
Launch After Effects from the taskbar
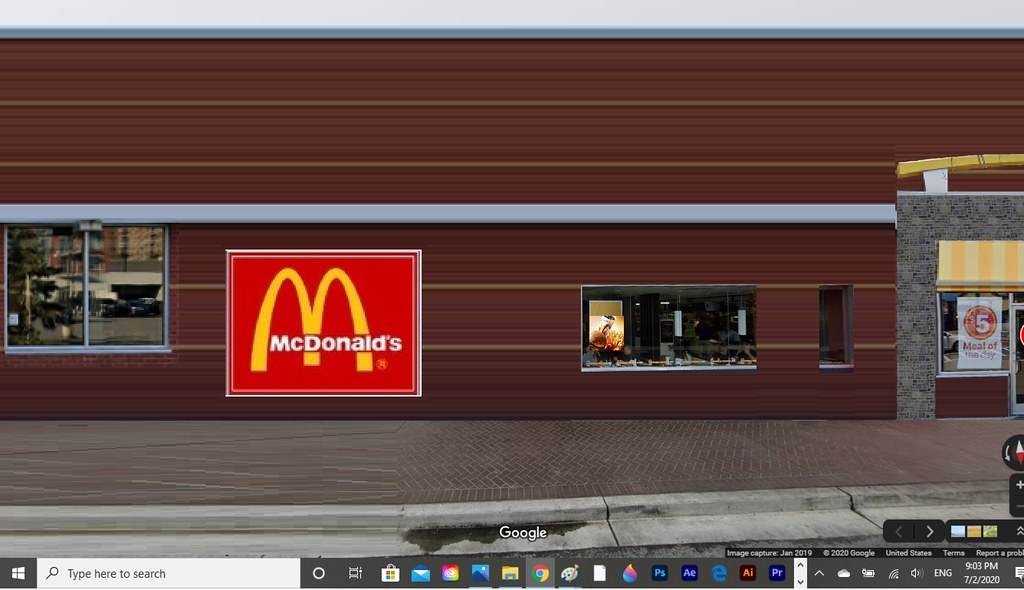[x=689, y=573]
